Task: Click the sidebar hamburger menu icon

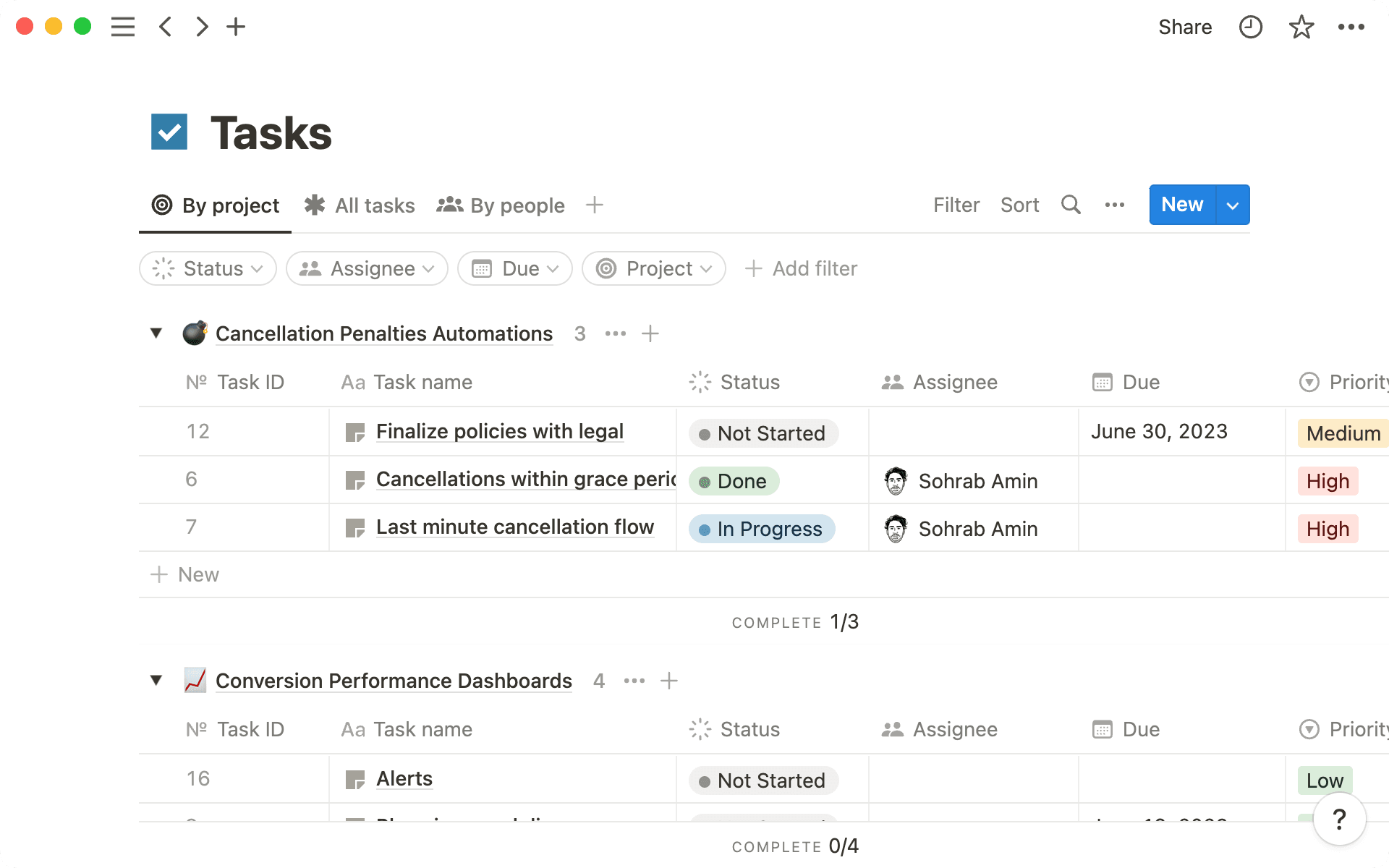Action: pyautogui.click(x=123, y=27)
